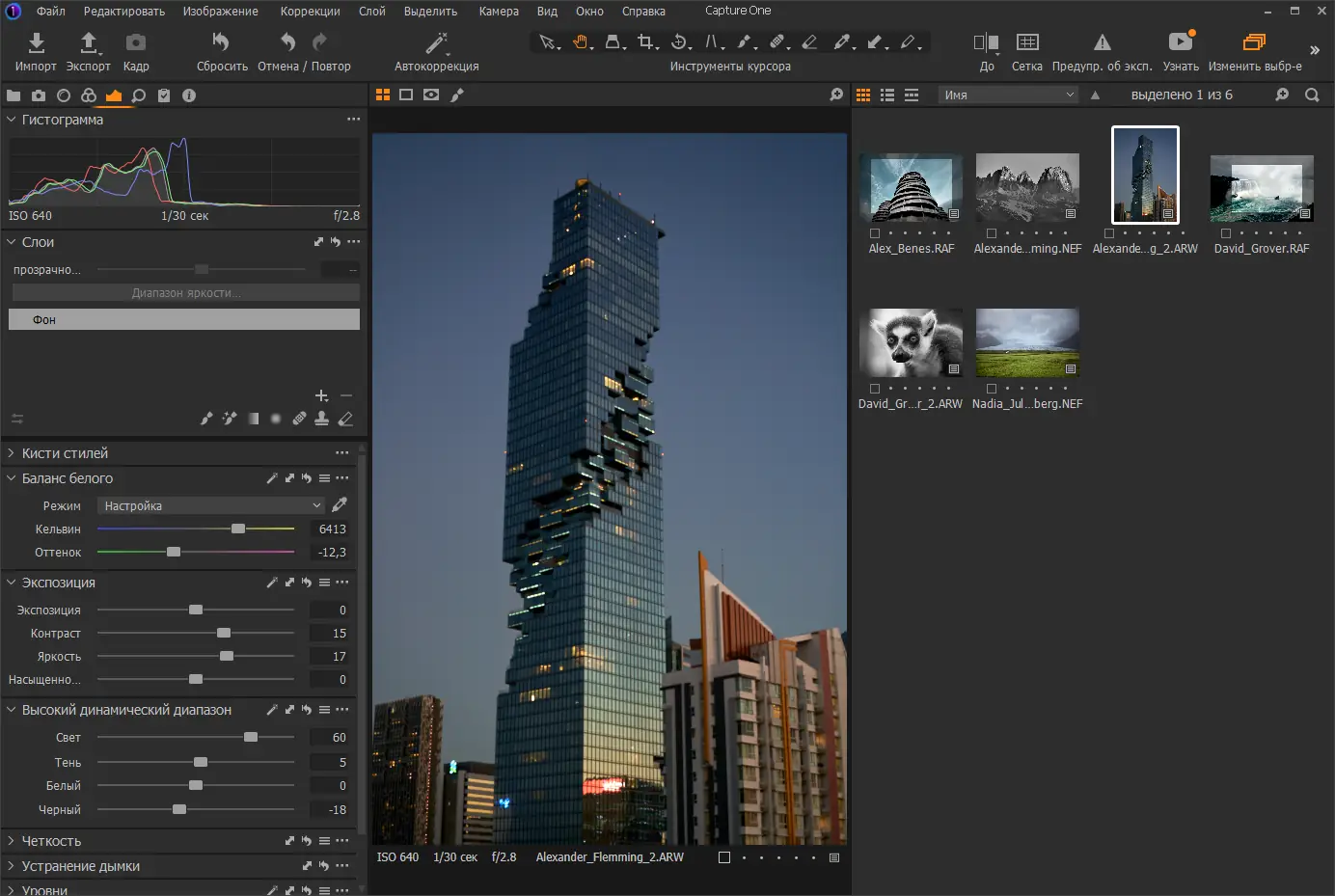Click the Диапазон яркости button

183,291
